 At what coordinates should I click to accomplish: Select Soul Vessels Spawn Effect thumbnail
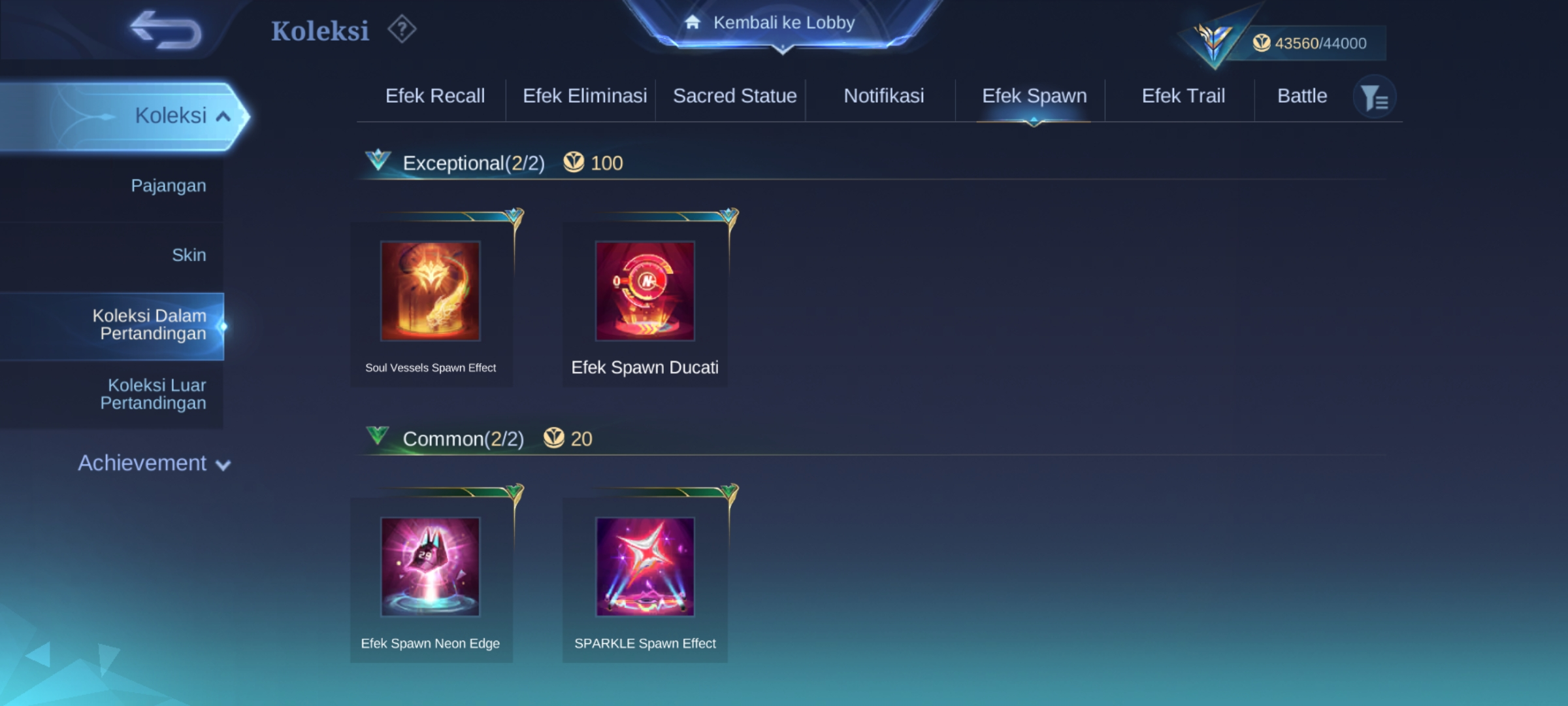pyautogui.click(x=431, y=291)
